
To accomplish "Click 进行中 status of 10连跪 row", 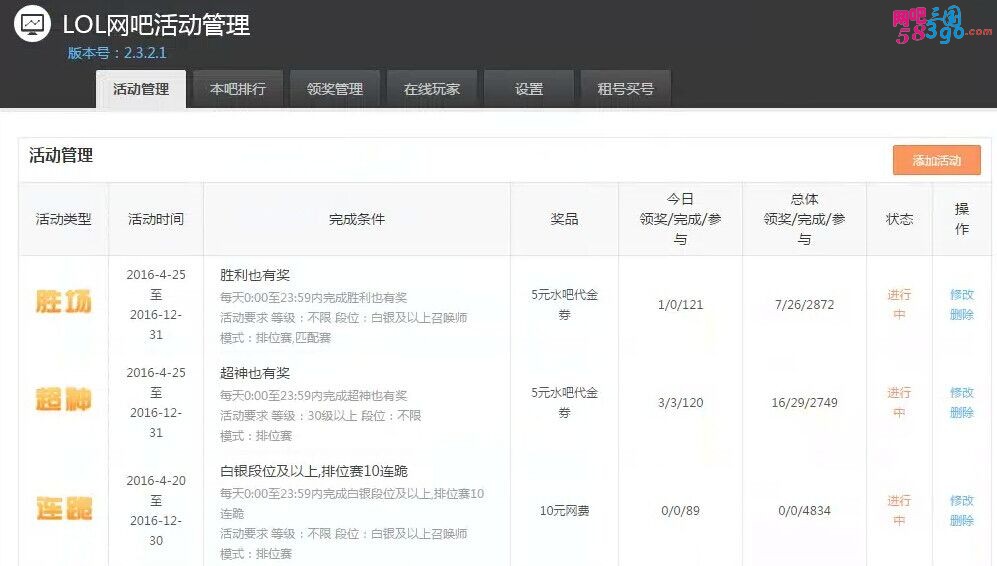I will tap(899, 511).
